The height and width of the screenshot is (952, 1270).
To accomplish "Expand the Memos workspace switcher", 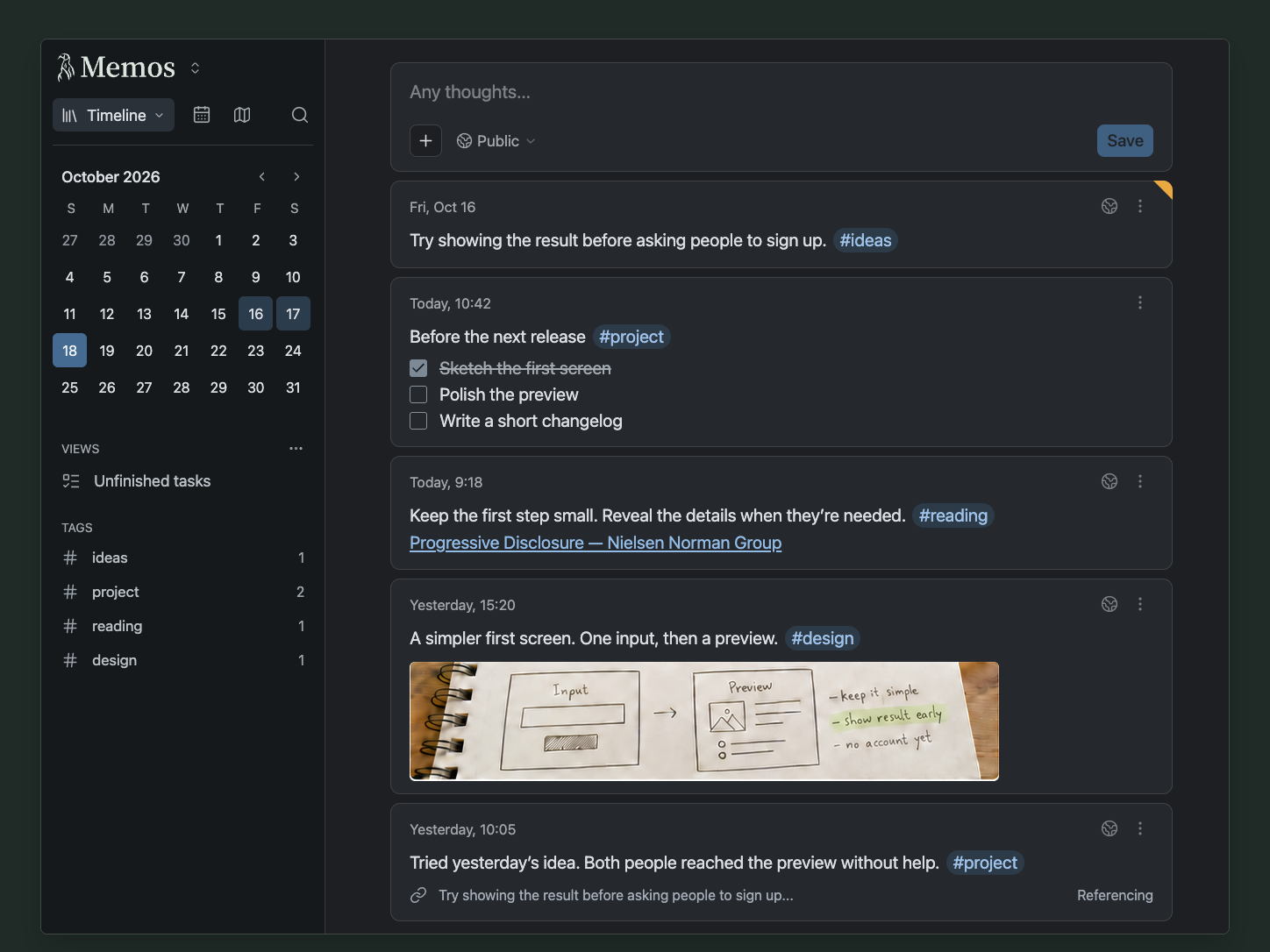I will [x=195, y=67].
